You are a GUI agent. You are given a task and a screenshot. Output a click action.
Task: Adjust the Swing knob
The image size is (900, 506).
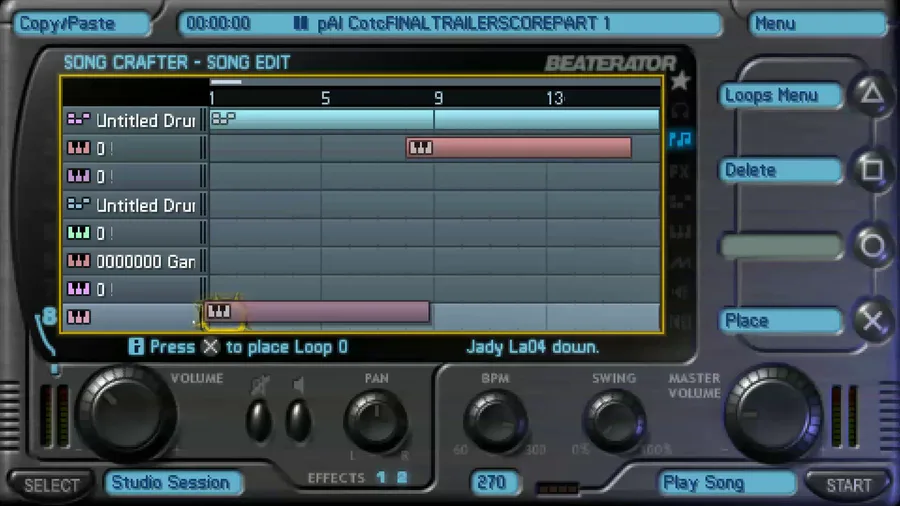pyautogui.click(x=614, y=422)
